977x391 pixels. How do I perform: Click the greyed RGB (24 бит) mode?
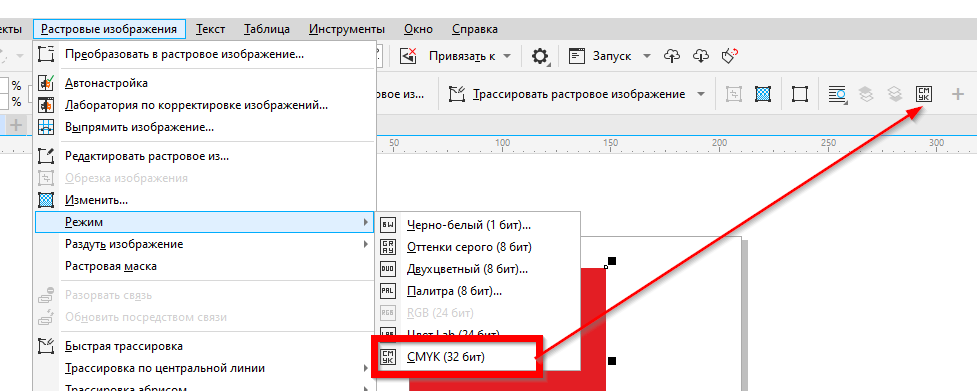tap(477, 313)
